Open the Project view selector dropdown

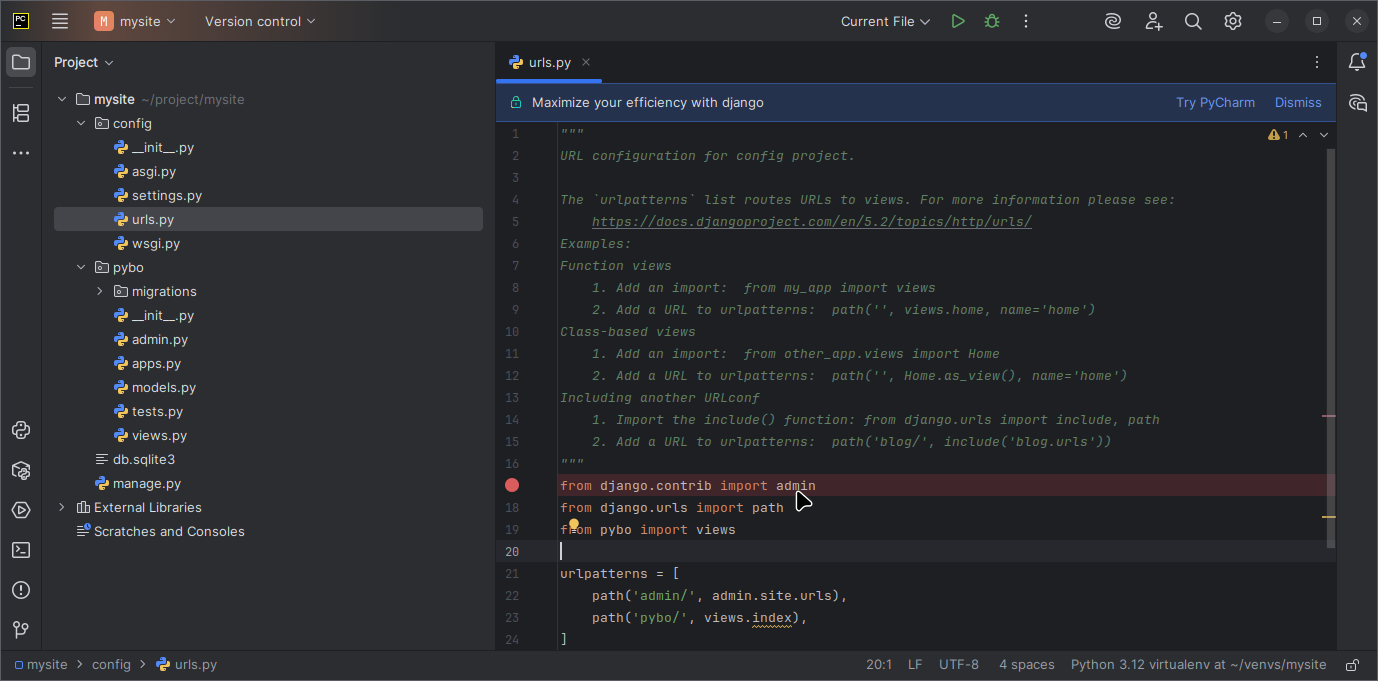84,62
